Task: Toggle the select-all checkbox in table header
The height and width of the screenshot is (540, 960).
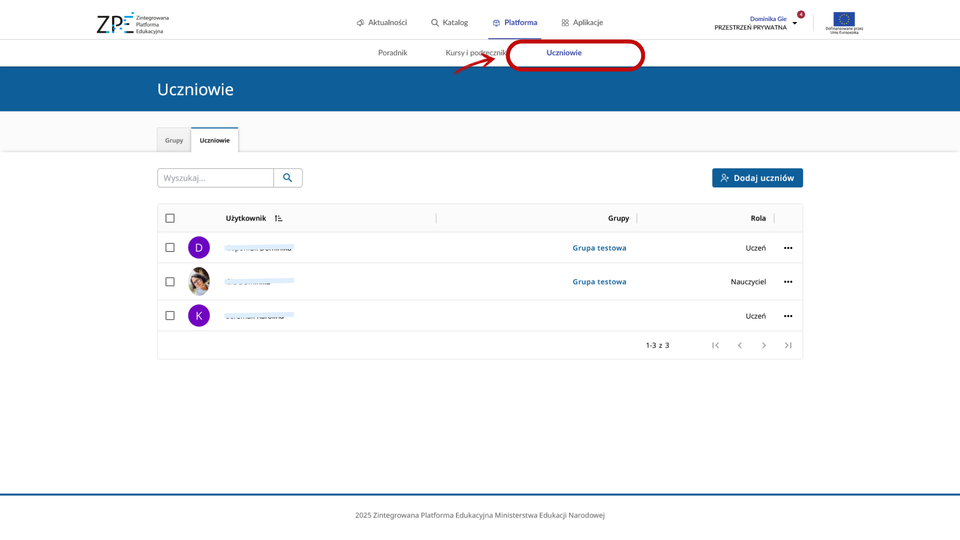Action: pyautogui.click(x=170, y=218)
